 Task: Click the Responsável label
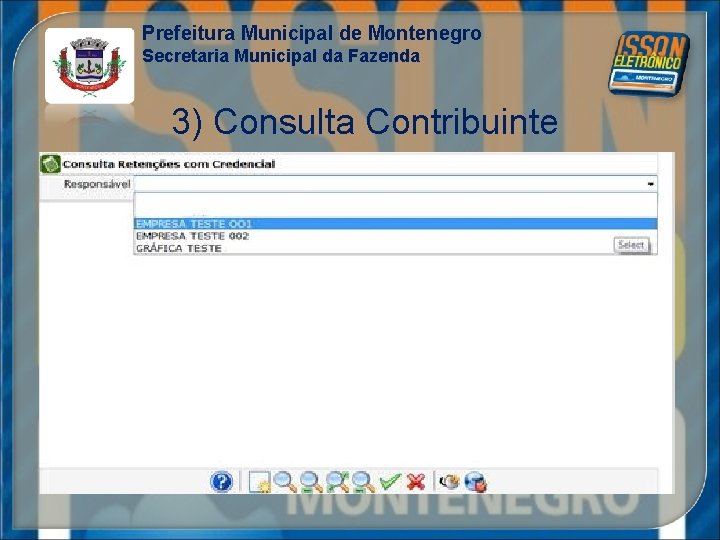pos(97,184)
